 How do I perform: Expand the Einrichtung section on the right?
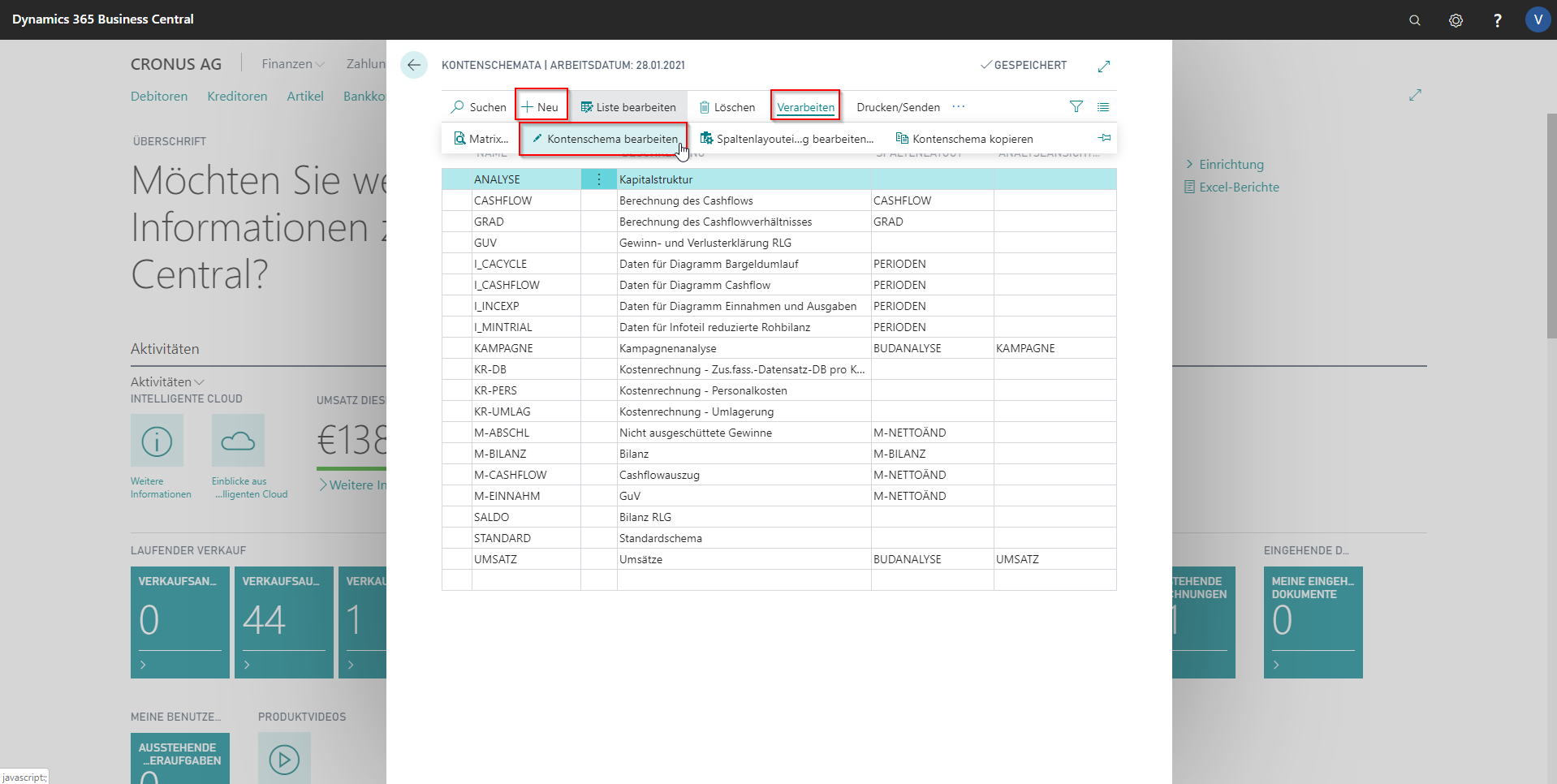[1225, 165]
